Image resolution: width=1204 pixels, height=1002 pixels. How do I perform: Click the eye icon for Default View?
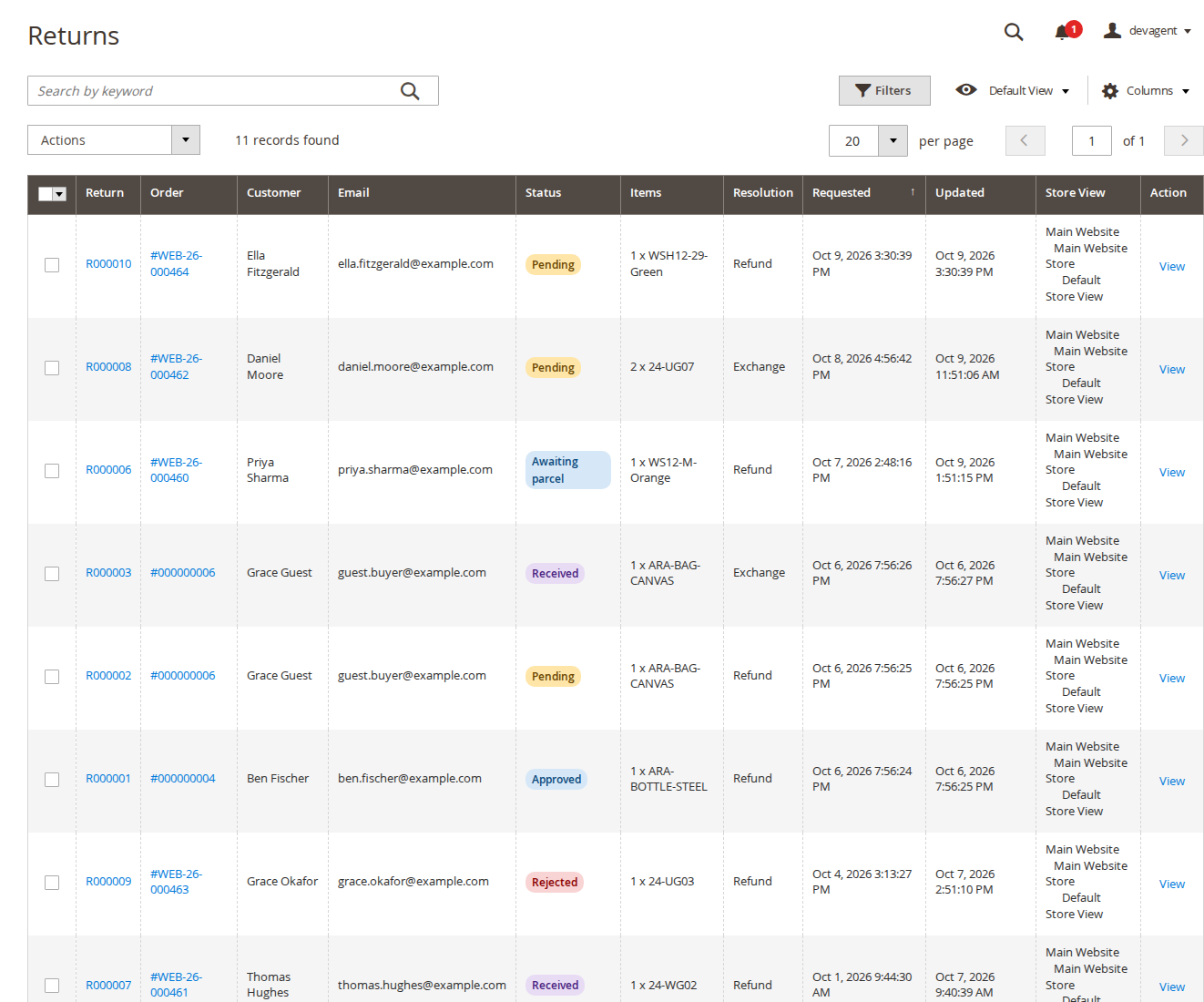pos(966,90)
